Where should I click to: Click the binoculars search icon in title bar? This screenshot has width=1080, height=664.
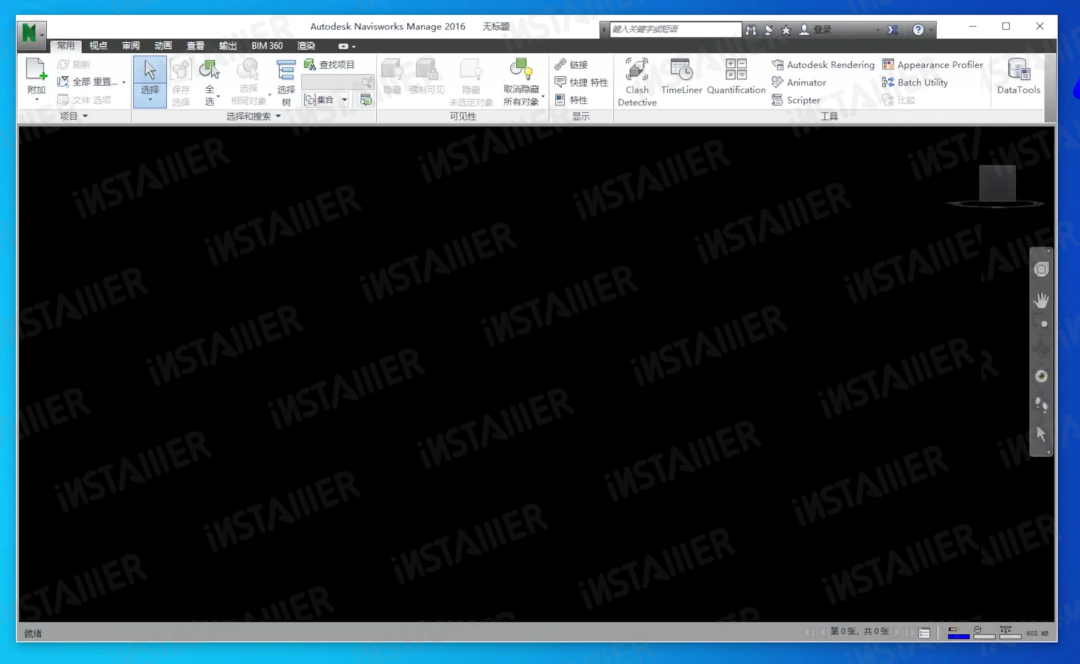tap(751, 30)
